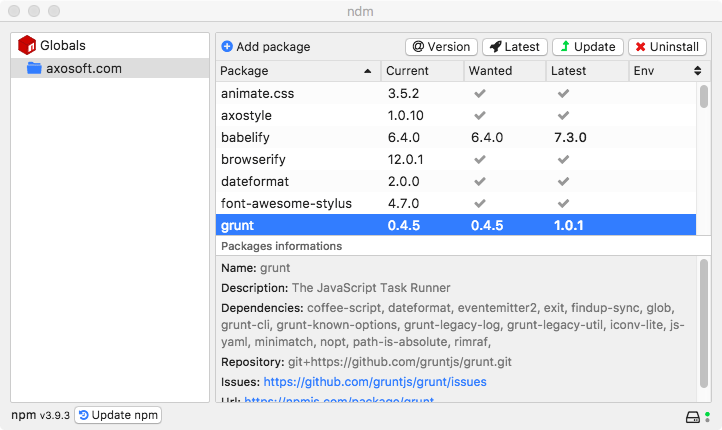Click axostyle version 1.0.10

pyautogui.click(x=405, y=115)
